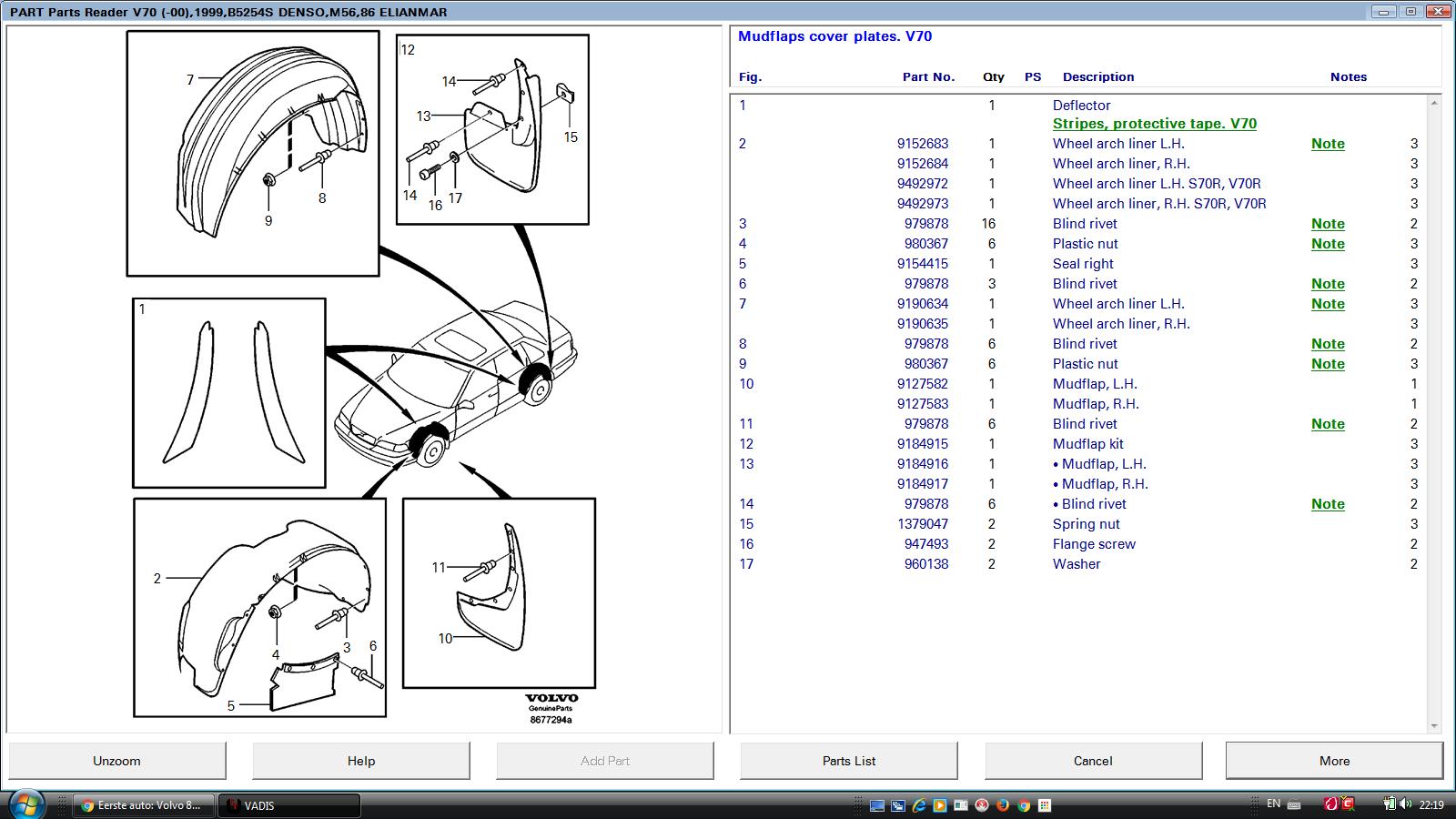Switch to Chrome 'Eerste auto: Volvo' taskbar window
Image resolution: width=1456 pixels, height=819 pixels.
[x=144, y=805]
